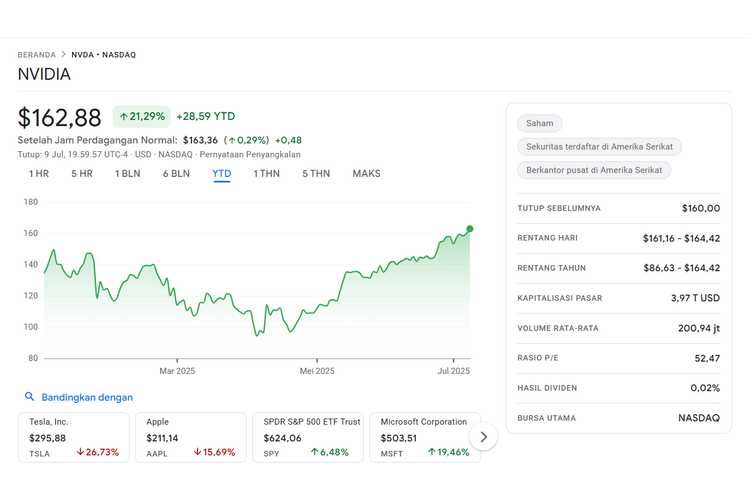Image resolution: width=750 pixels, height=500 pixels.
Task: Click the BURSA UTAMA label
Action: point(546,418)
